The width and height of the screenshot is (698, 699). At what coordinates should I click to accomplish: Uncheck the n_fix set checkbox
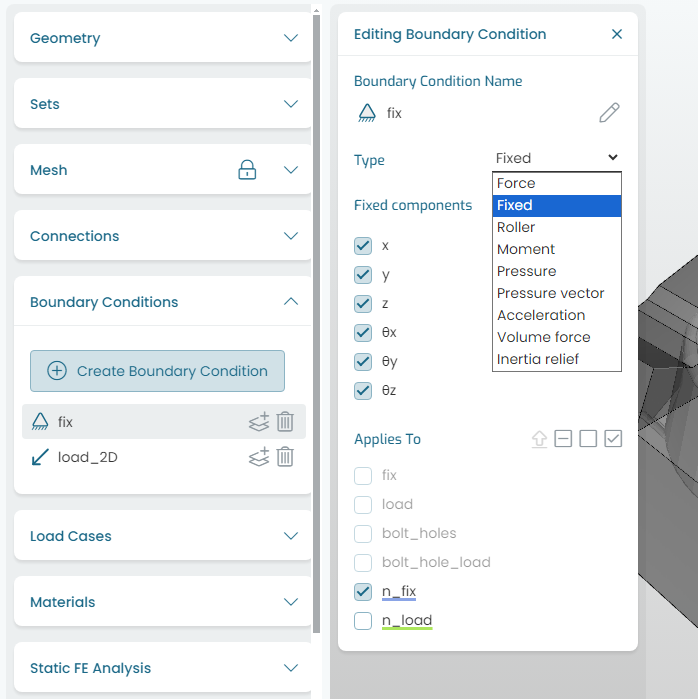point(363,592)
